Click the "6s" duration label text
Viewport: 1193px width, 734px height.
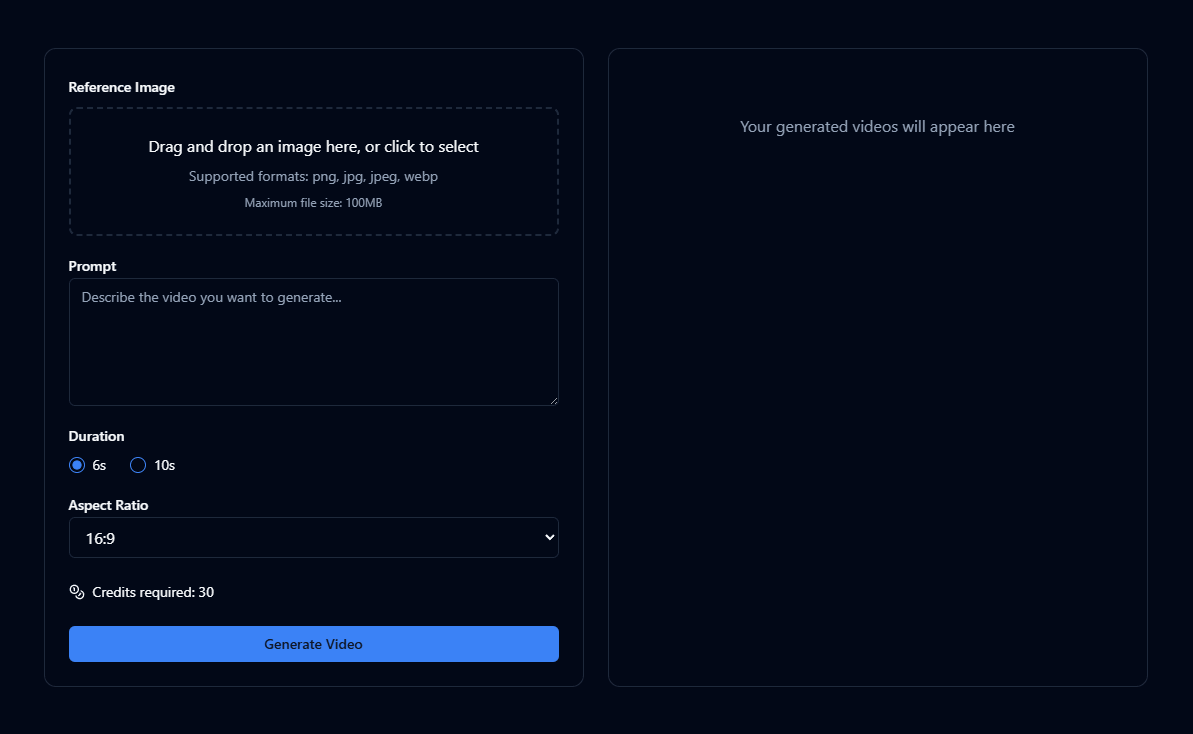99,465
